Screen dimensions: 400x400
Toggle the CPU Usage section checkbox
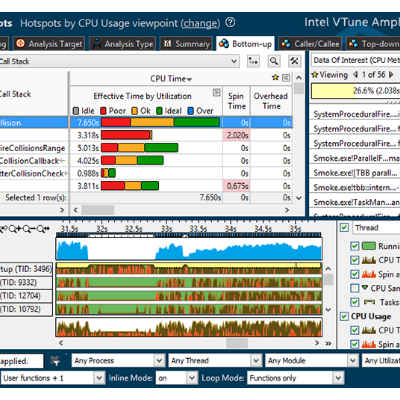tap(344, 316)
